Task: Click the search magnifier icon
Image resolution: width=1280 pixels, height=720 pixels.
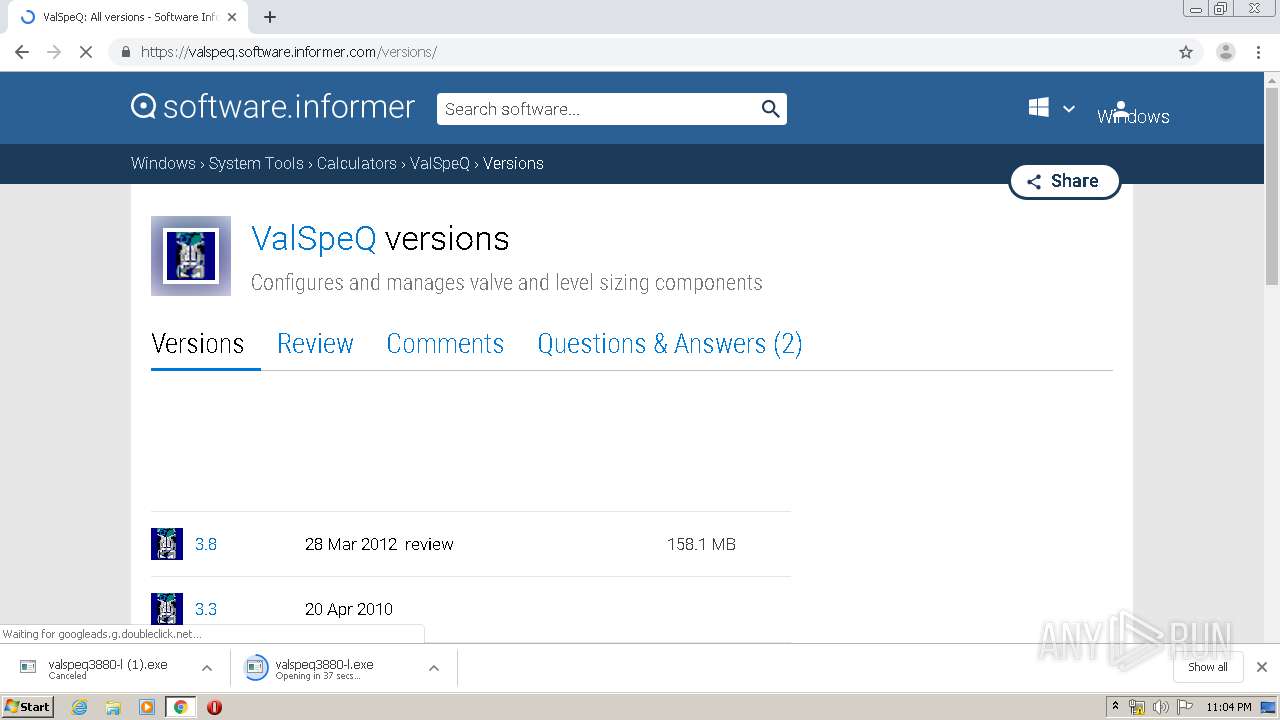Action: click(x=770, y=109)
